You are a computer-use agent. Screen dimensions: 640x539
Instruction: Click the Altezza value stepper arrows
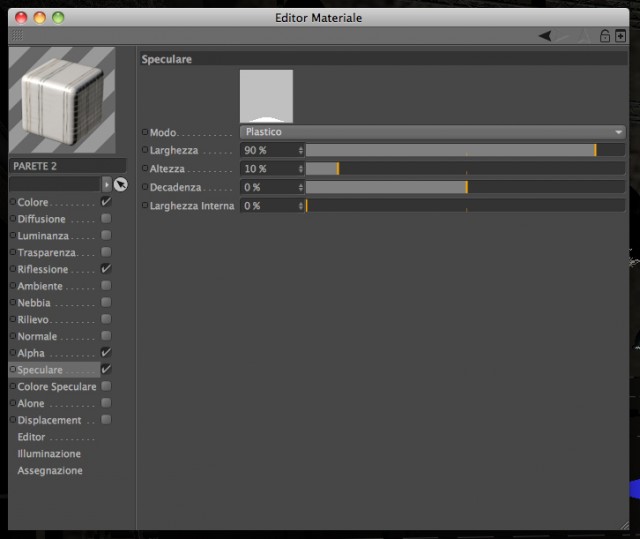301,169
